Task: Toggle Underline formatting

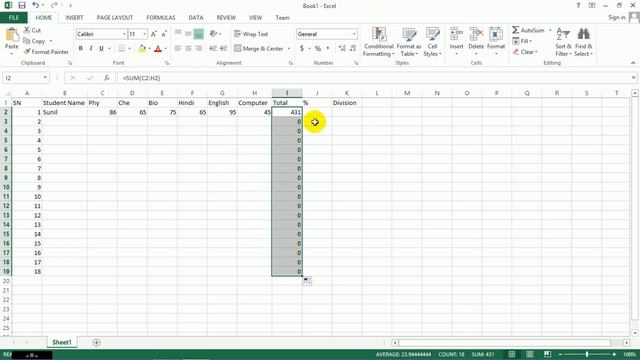Action: pos(101,49)
